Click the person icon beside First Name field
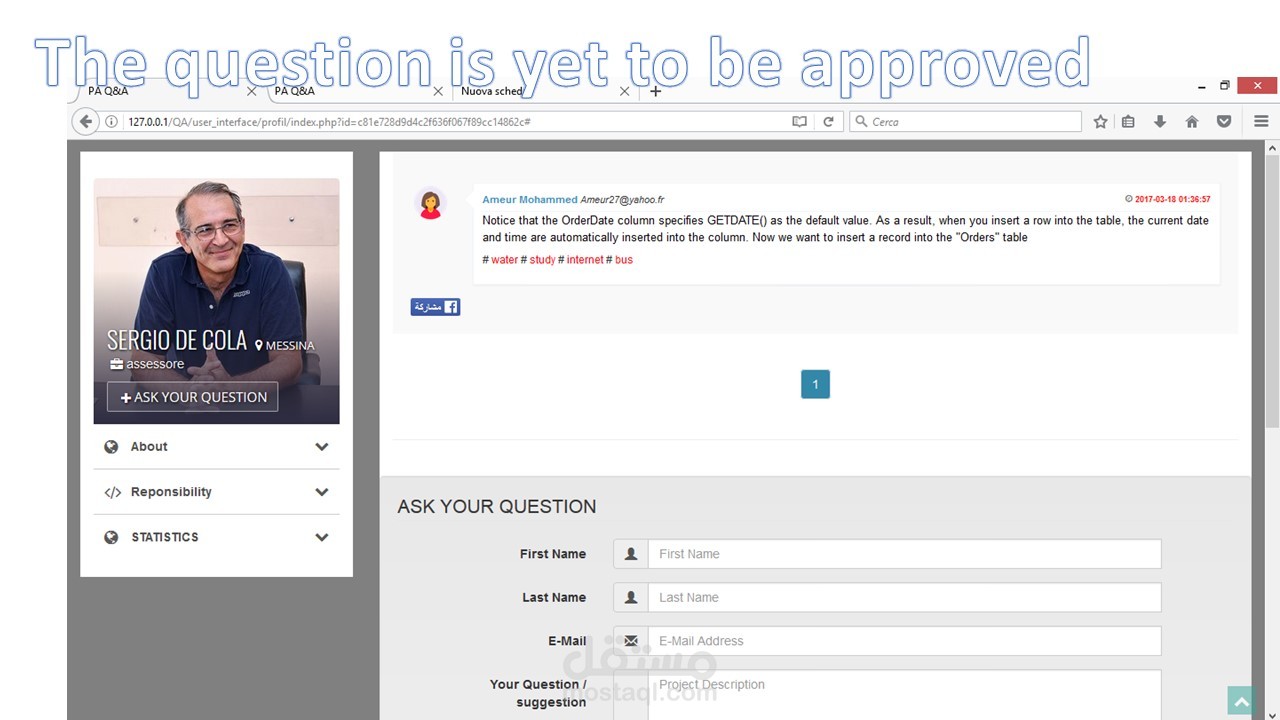This screenshot has height=720, width=1280. (x=631, y=554)
